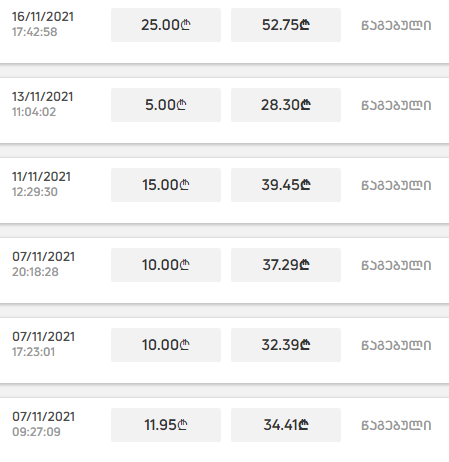Screen dimensions: 449x462
Task: Select the 39.45 winnings amount box
Action: (x=286, y=185)
